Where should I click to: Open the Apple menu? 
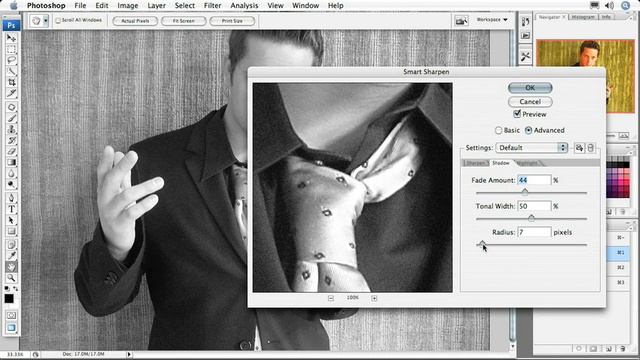13,6
